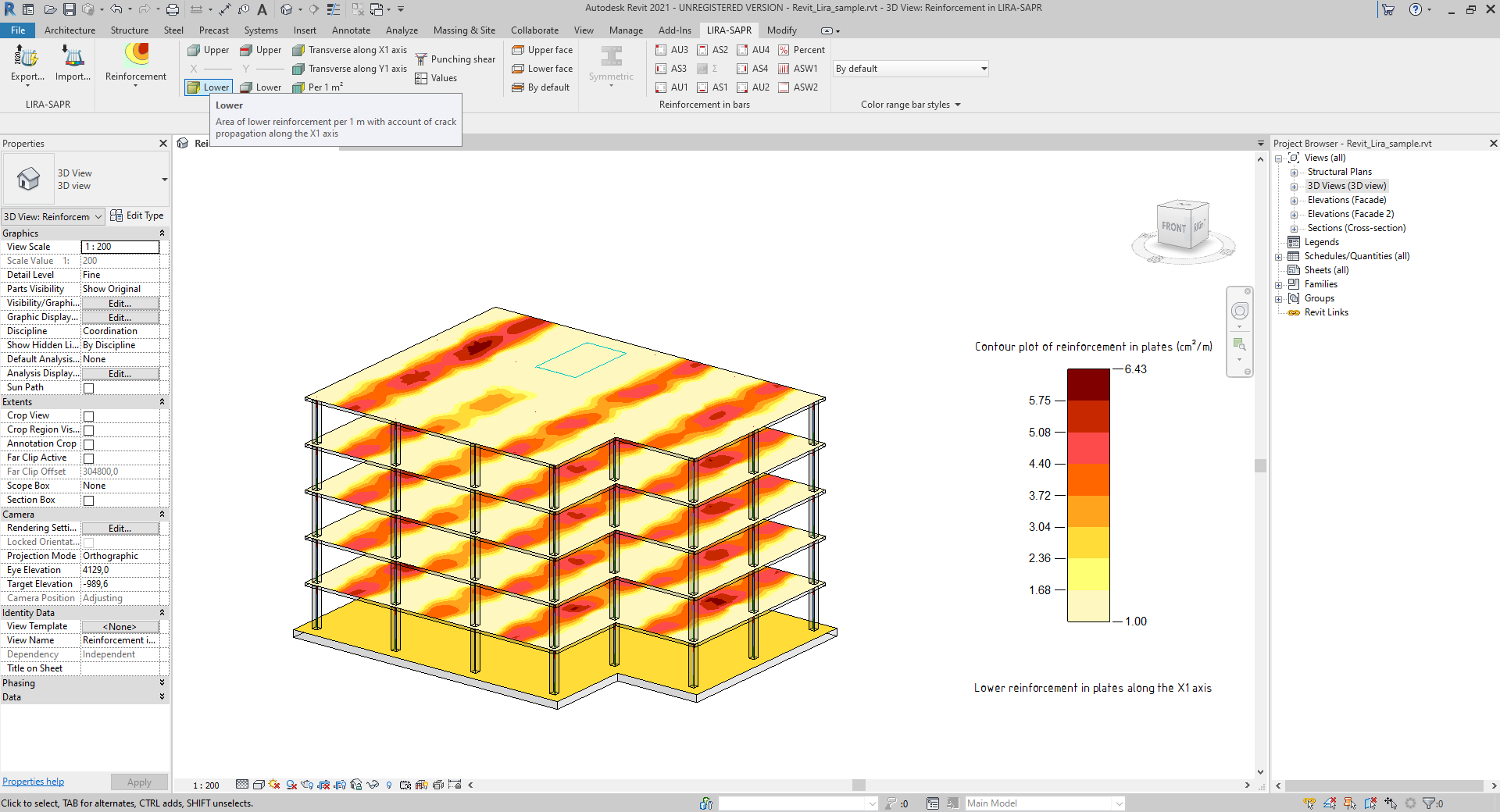Expand the Families tree node
Screen dimensions: 1500x812
click(1279, 285)
